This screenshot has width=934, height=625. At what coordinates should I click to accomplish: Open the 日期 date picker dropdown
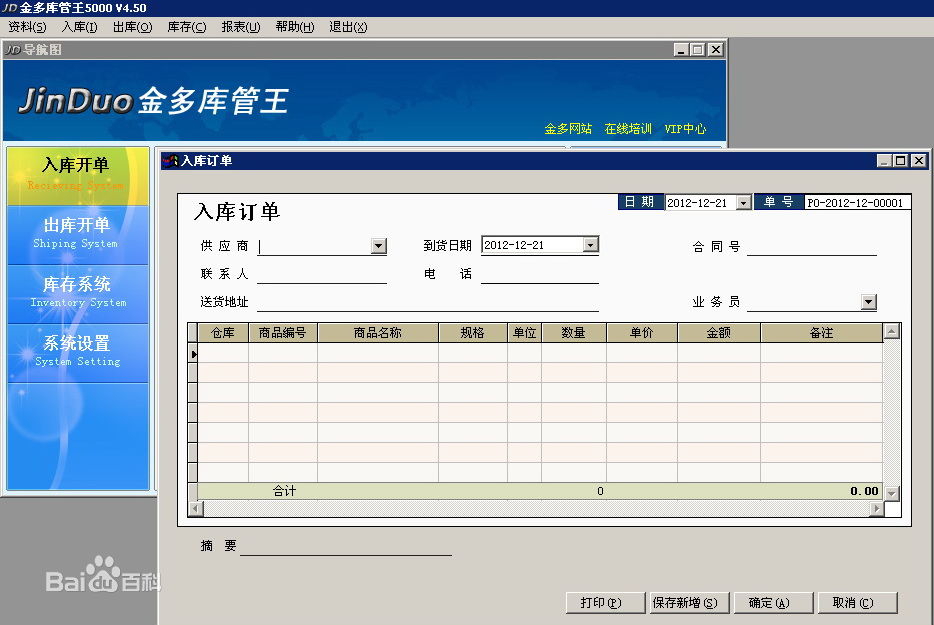743,203
